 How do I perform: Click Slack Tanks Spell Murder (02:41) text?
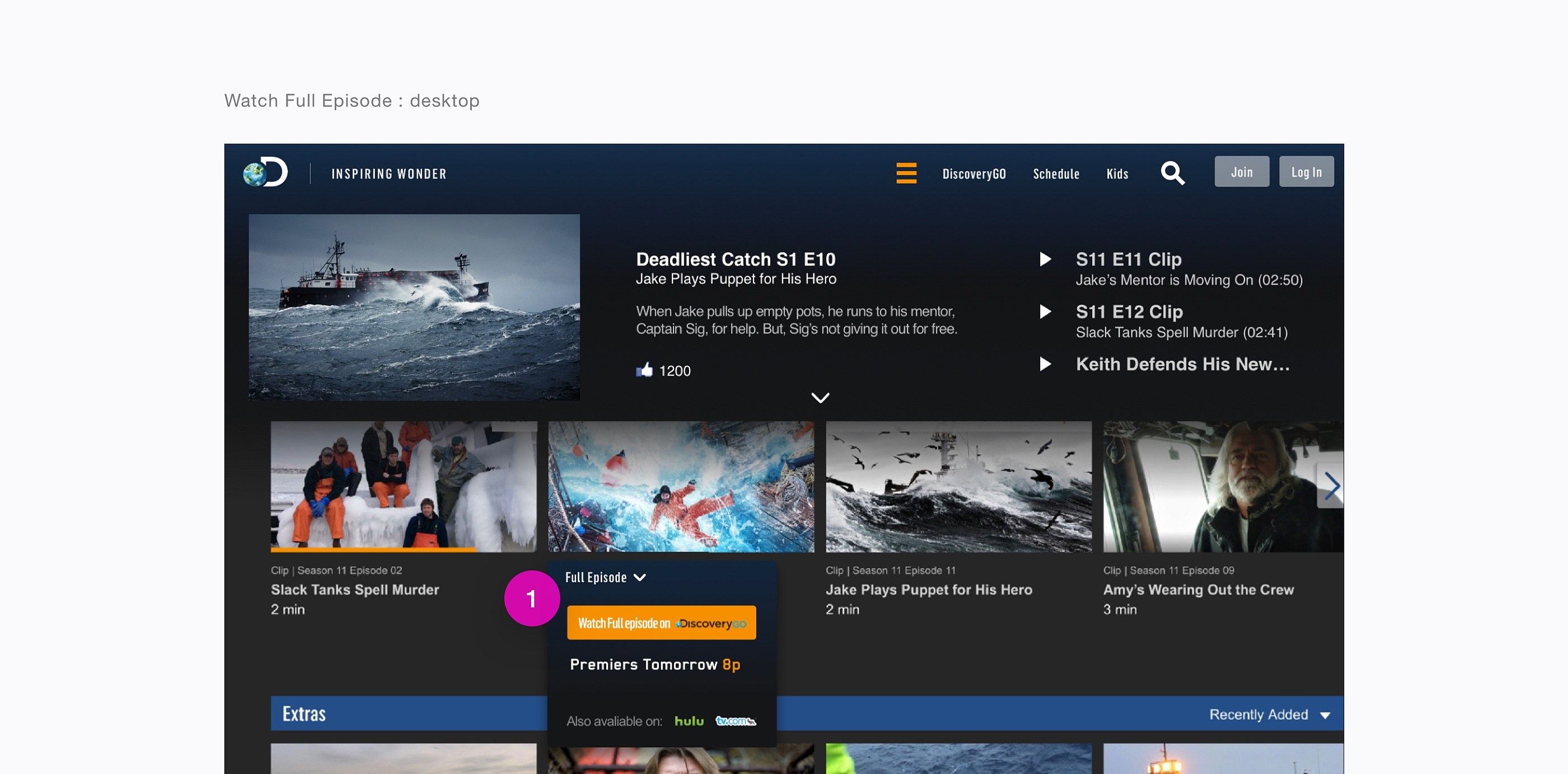(1182, 333)
